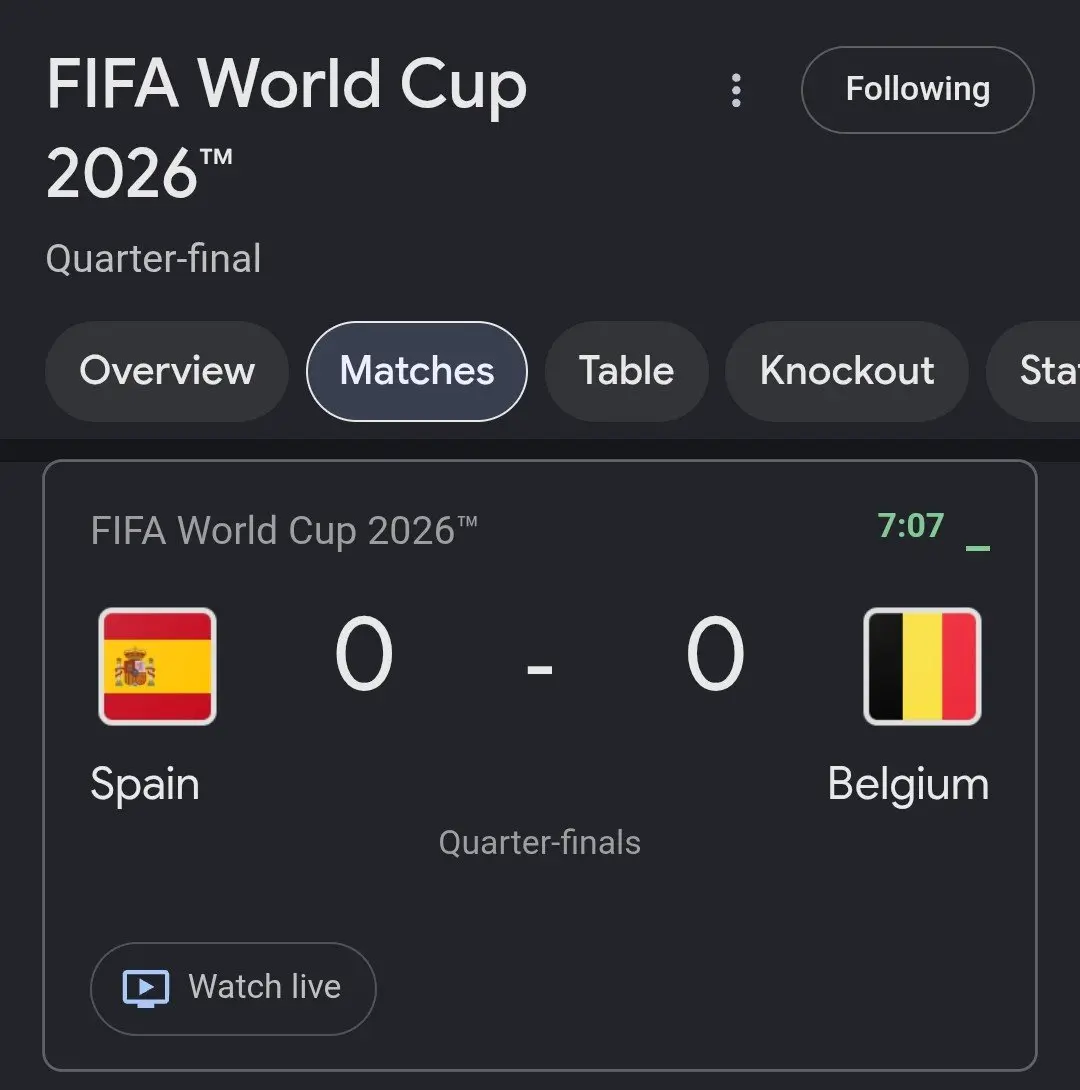Screen dimensions: 1080x1090
Task: Open the partially visible Stats tab
Action: 1033,371
